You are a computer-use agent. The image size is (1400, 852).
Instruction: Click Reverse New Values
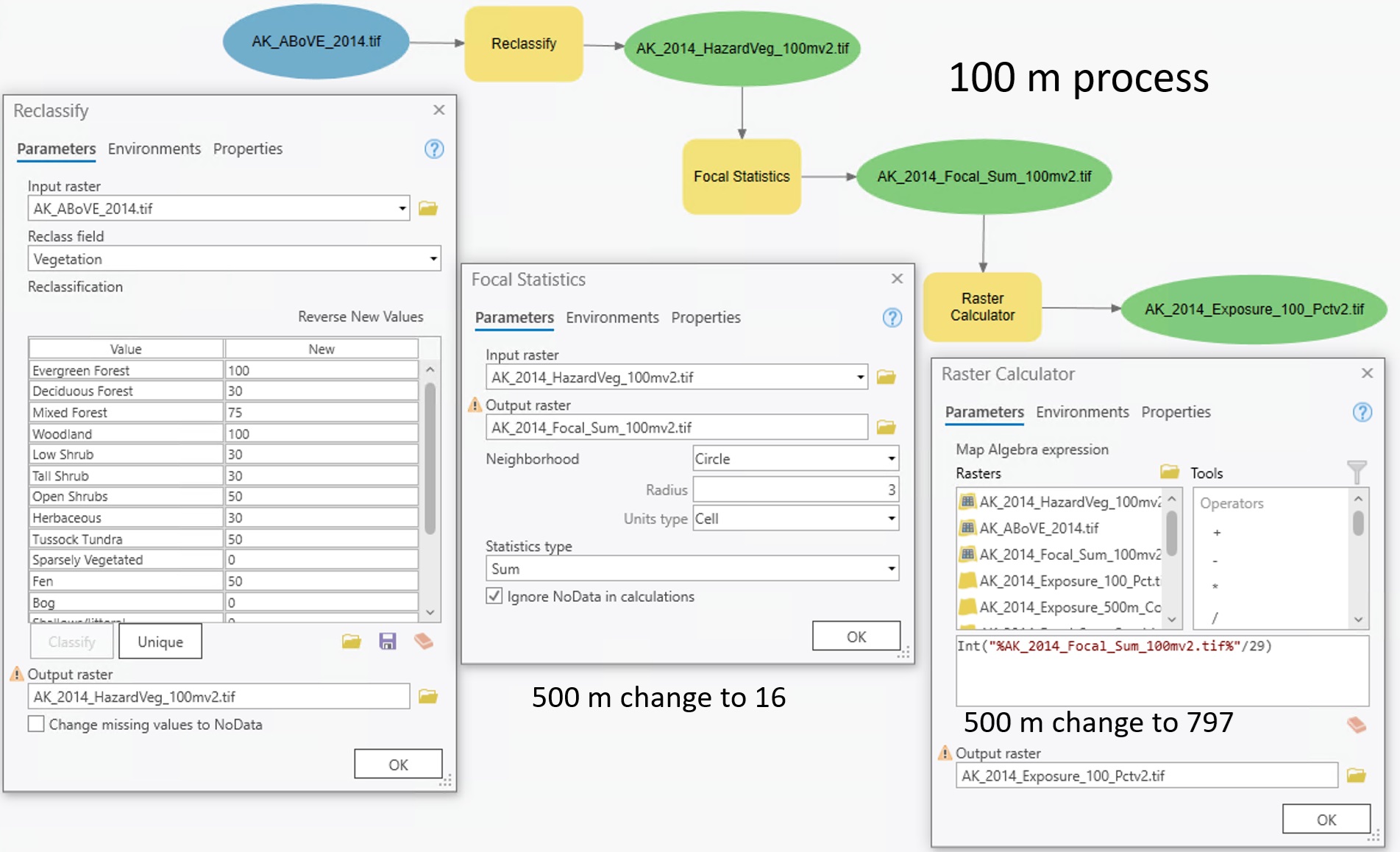tap(360, 316)
